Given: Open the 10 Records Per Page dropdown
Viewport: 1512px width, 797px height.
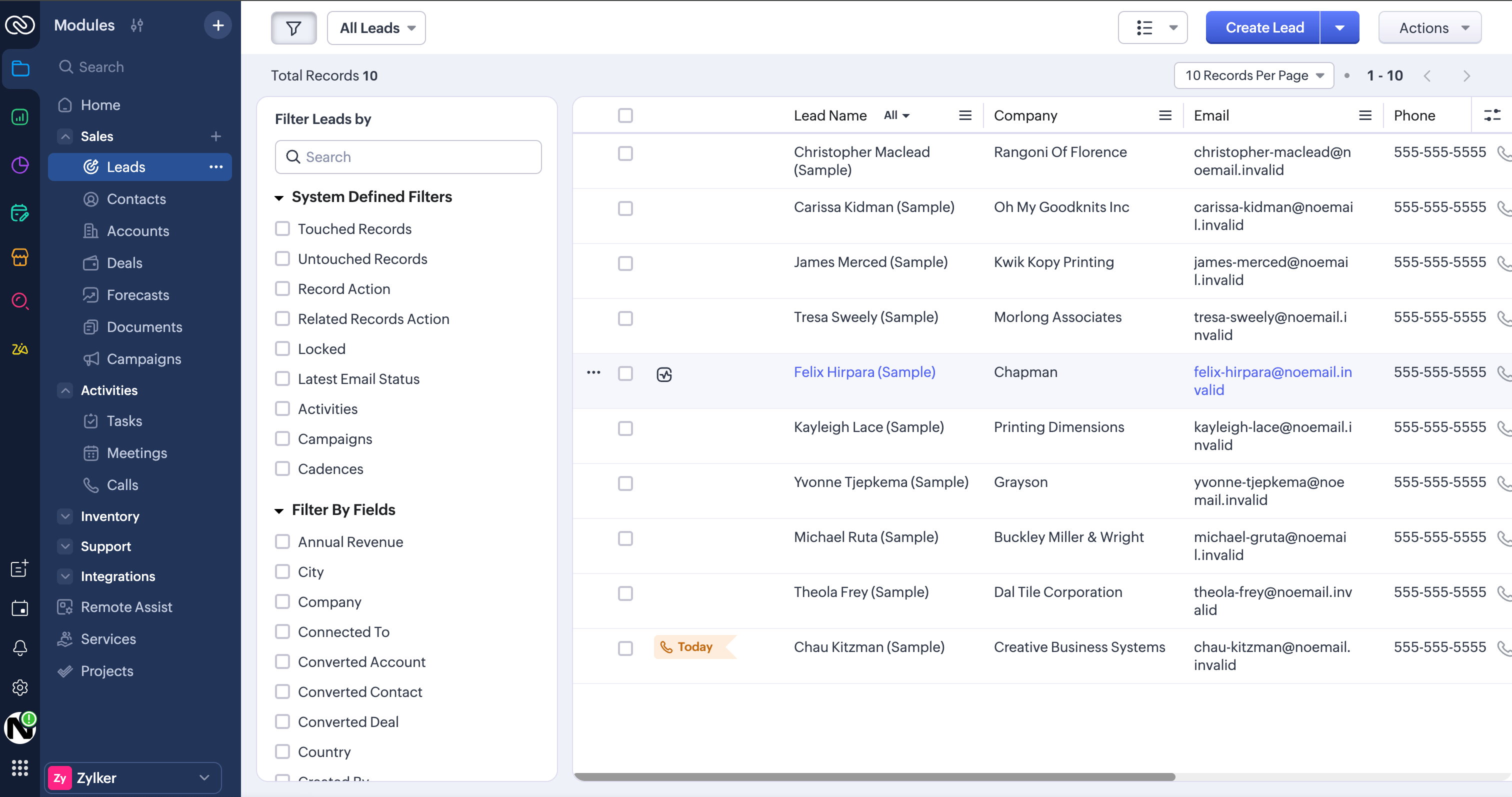Looking at the screenshot, I should point(1253,75).
